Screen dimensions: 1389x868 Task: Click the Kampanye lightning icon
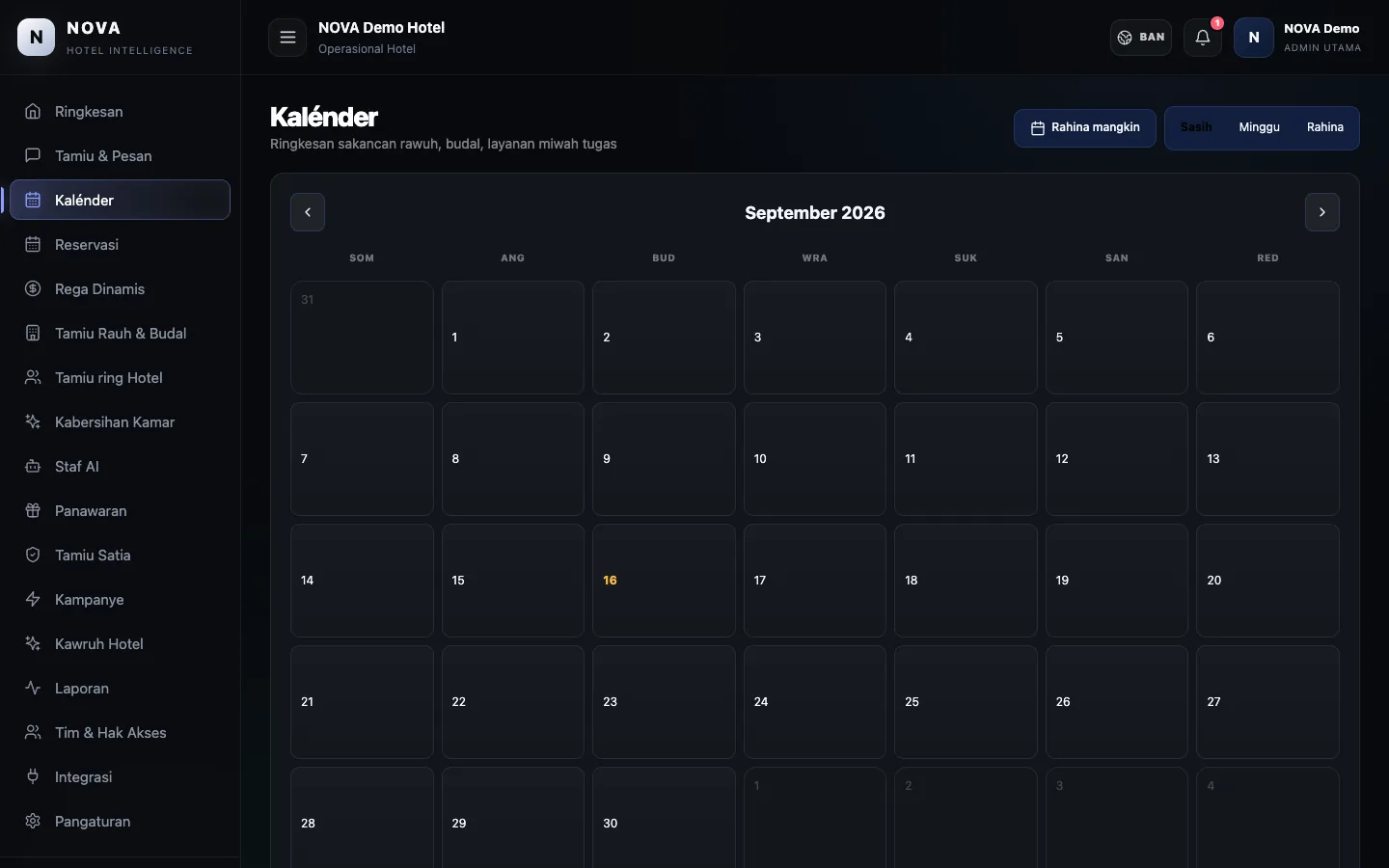point(33,599)
